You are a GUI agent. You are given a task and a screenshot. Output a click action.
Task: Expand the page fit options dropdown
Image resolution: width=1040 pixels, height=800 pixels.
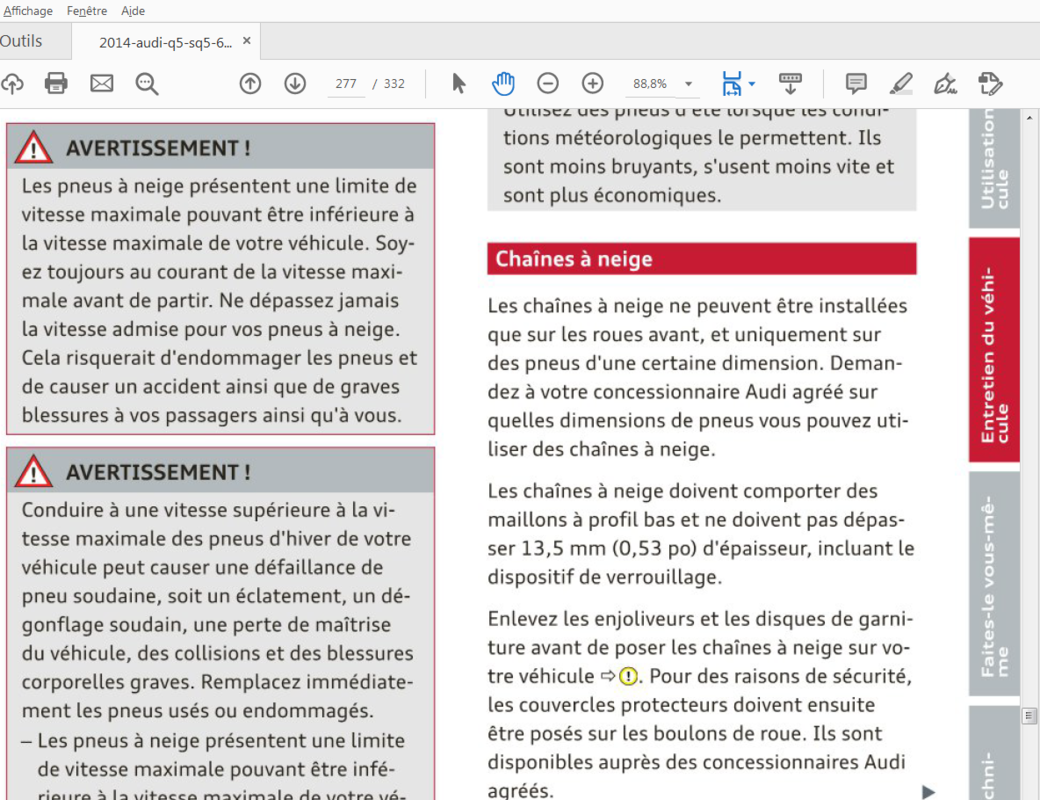pyautogui.click(x=751, y=84)
